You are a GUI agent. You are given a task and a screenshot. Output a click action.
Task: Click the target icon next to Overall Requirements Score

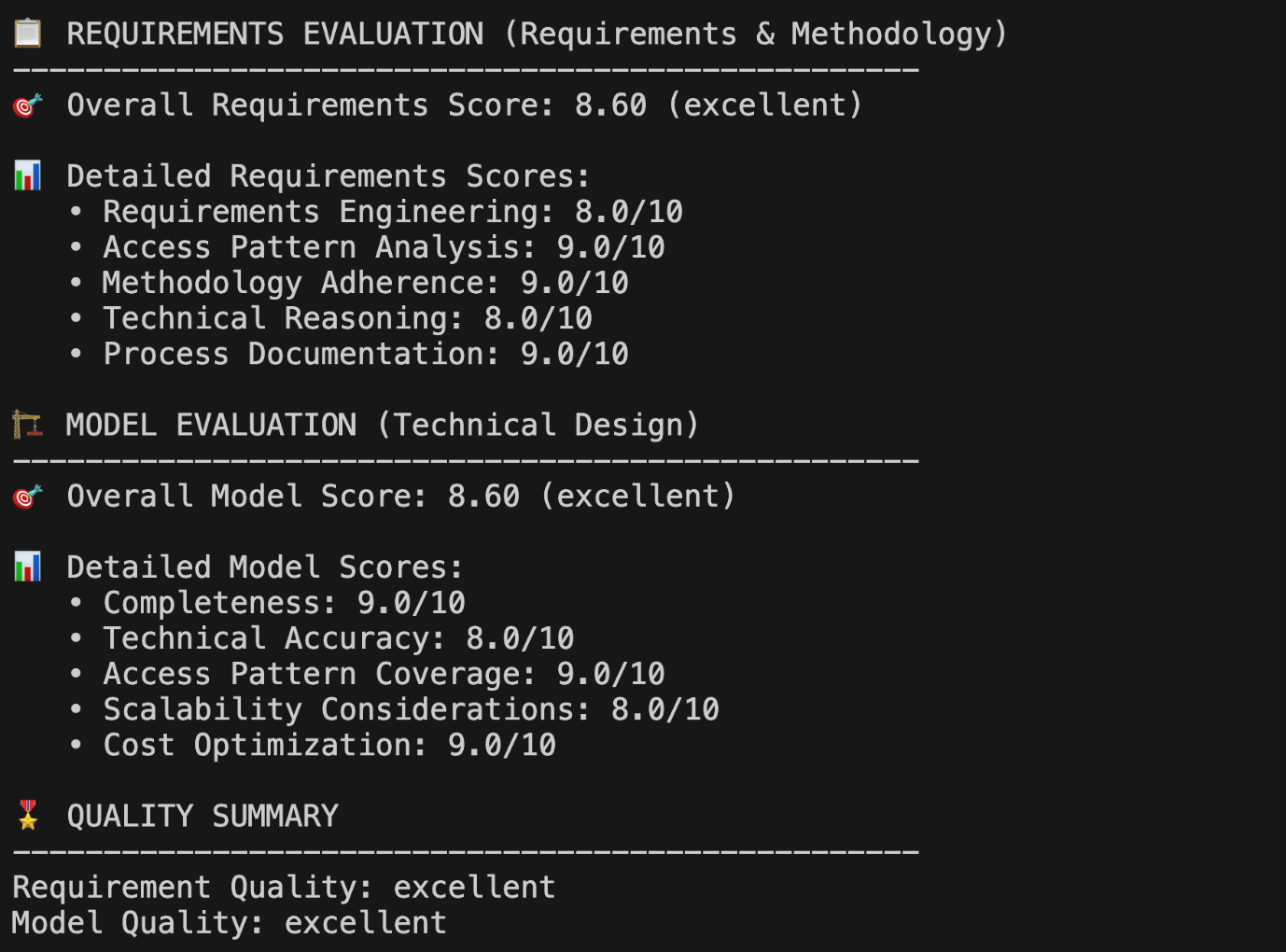(x=28, y=105)
